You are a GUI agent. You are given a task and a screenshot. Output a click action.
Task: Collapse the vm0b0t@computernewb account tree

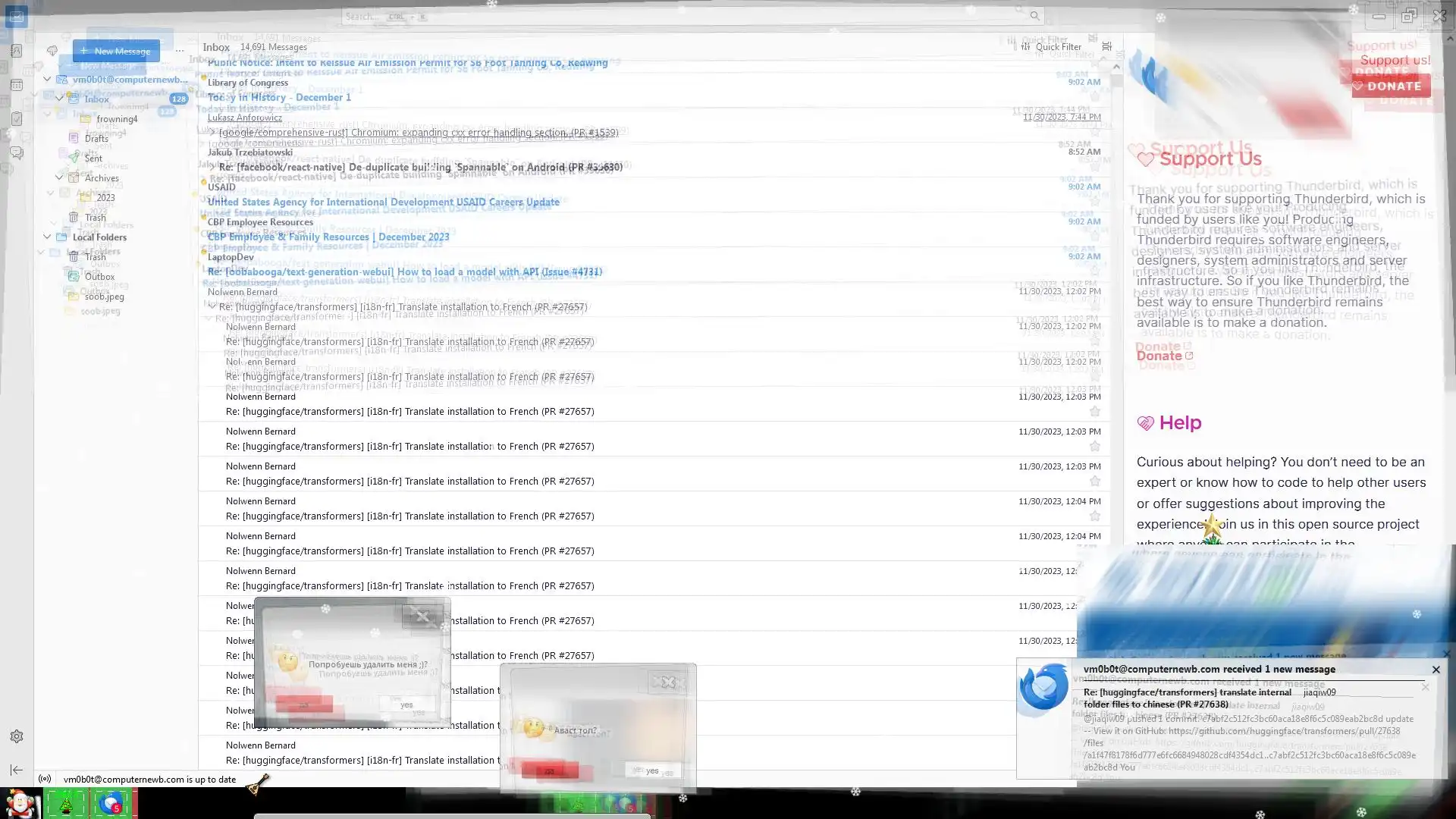tap(47, 79)
